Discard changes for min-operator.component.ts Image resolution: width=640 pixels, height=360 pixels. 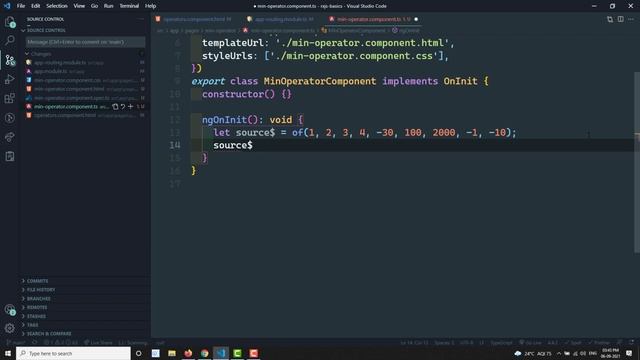[x=123, y=107]
